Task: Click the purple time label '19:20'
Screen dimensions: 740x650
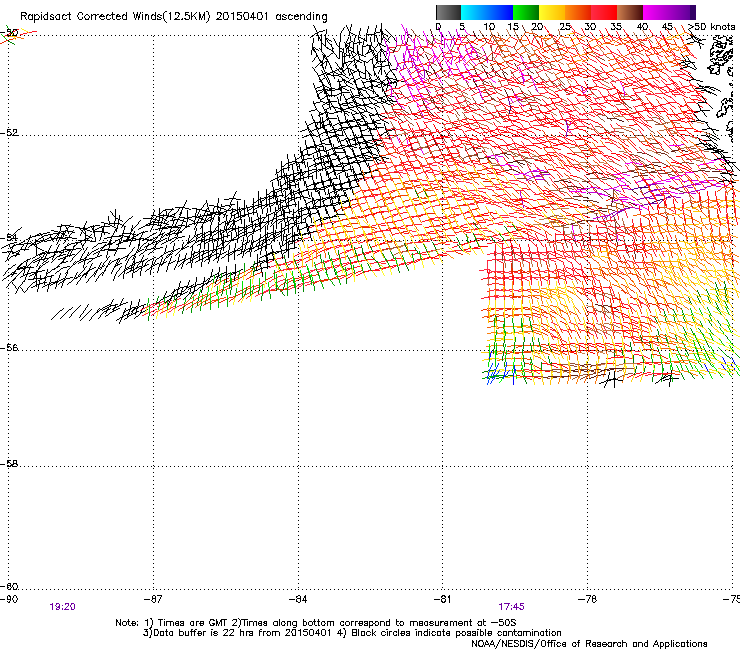Action: (x=62, y=607)
